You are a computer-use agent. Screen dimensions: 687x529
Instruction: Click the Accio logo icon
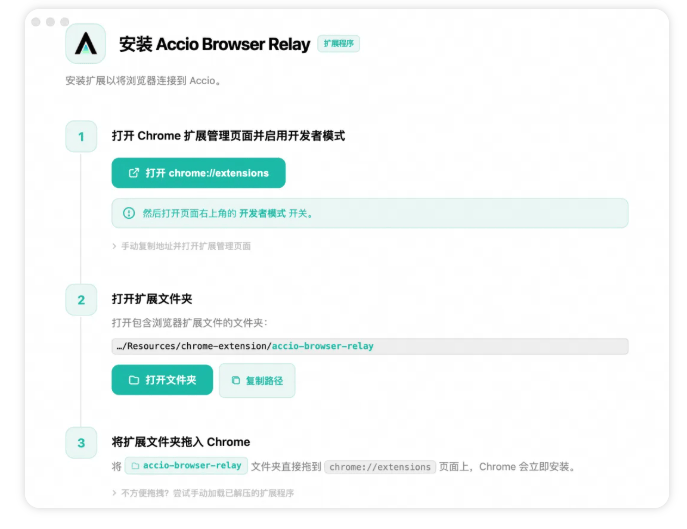85,44
